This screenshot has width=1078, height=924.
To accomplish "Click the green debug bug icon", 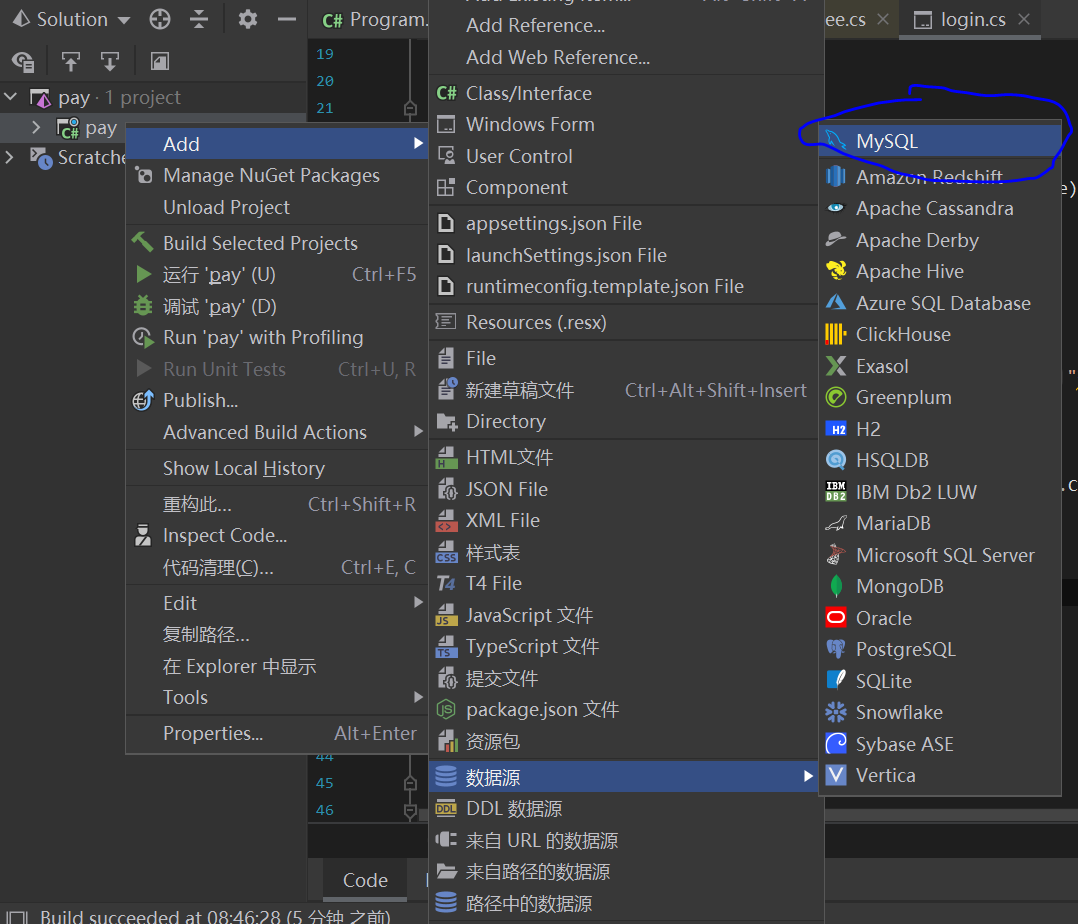I will 143,305.
